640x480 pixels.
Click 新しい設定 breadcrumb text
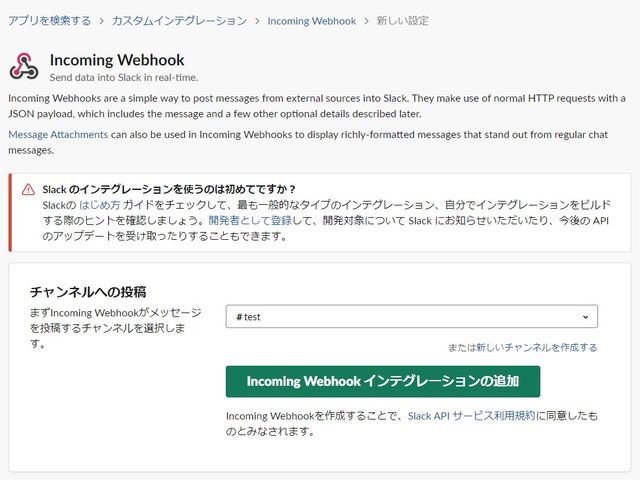click(402, 21)
